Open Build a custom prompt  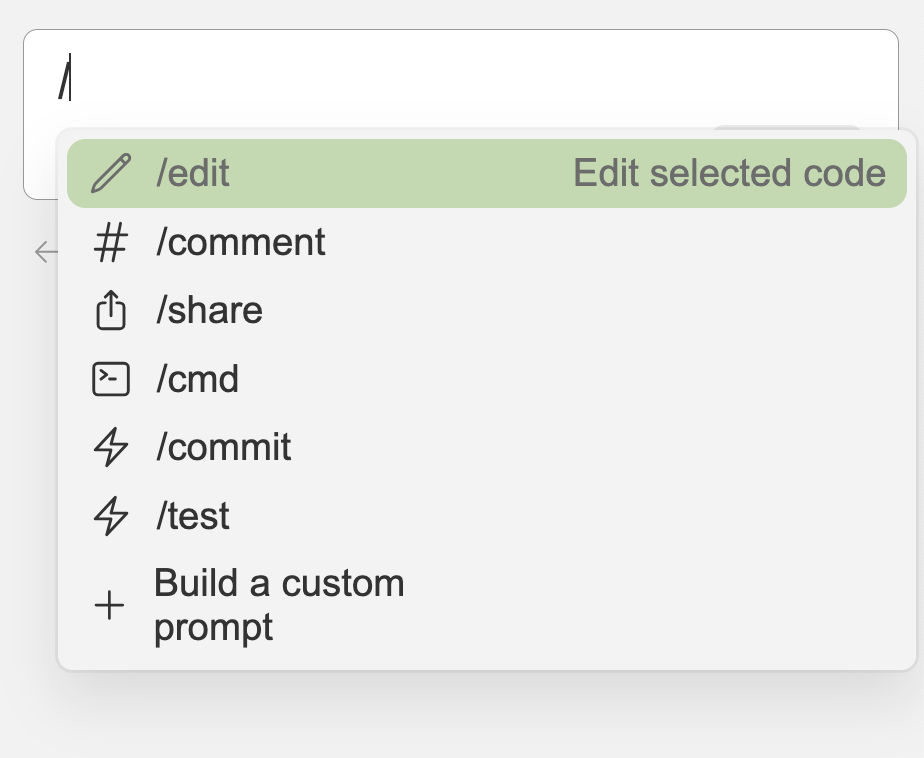click(x=278, y=605)
